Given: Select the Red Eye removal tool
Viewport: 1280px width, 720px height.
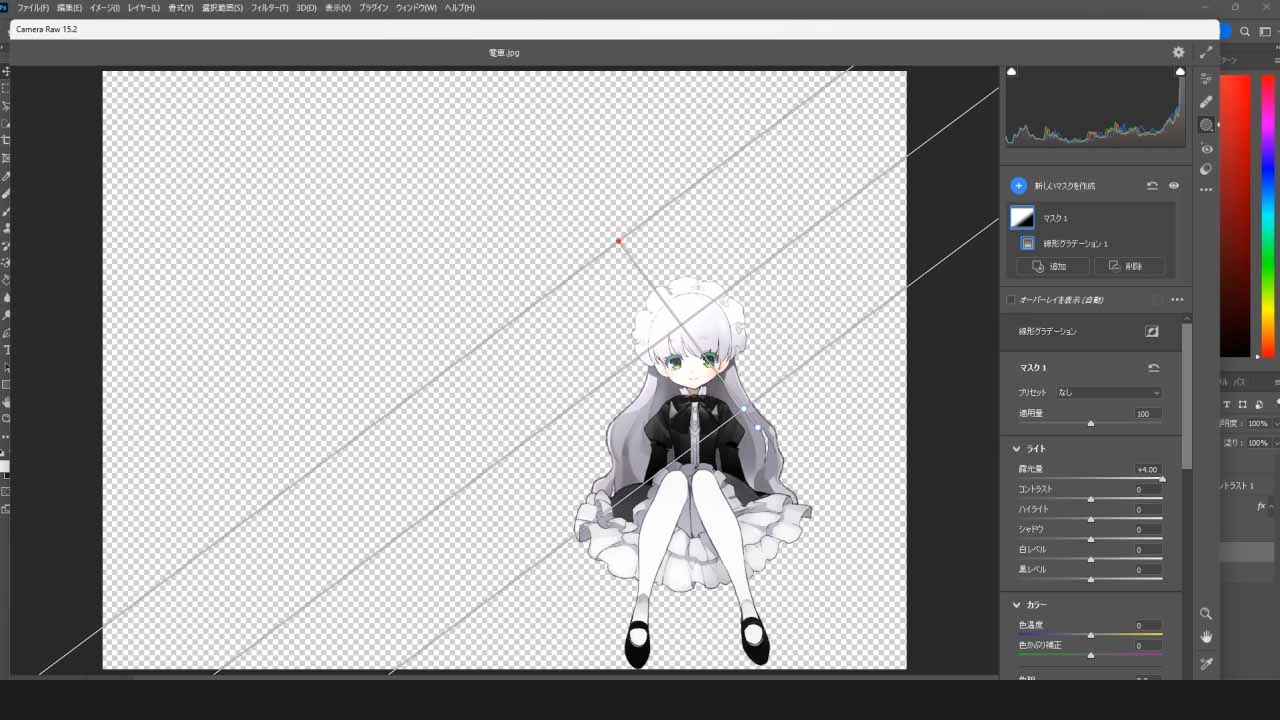Looking at the screenshot, I should point(1206,148).
